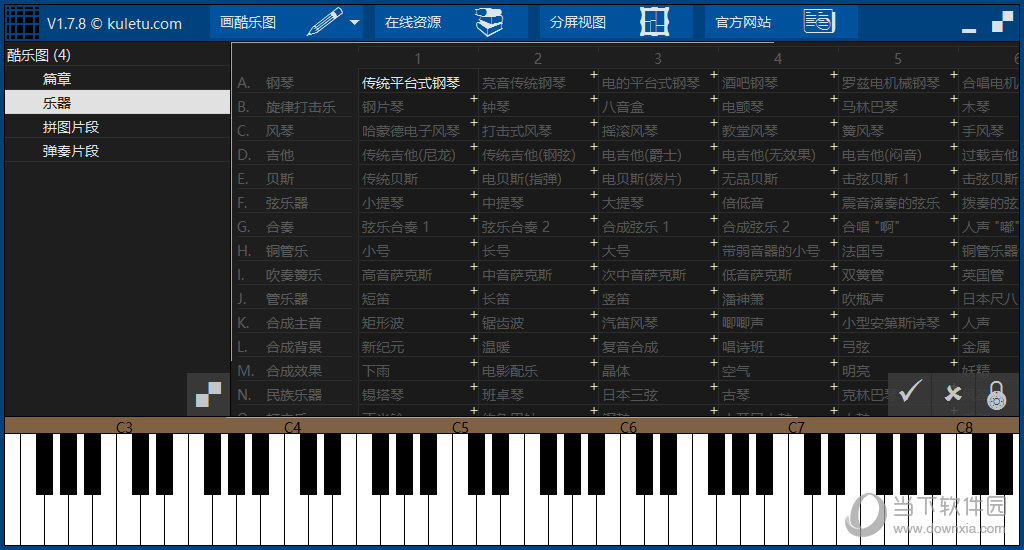1024x550 pixels.
Task: Click column header 3
Action: coord(658,59)
